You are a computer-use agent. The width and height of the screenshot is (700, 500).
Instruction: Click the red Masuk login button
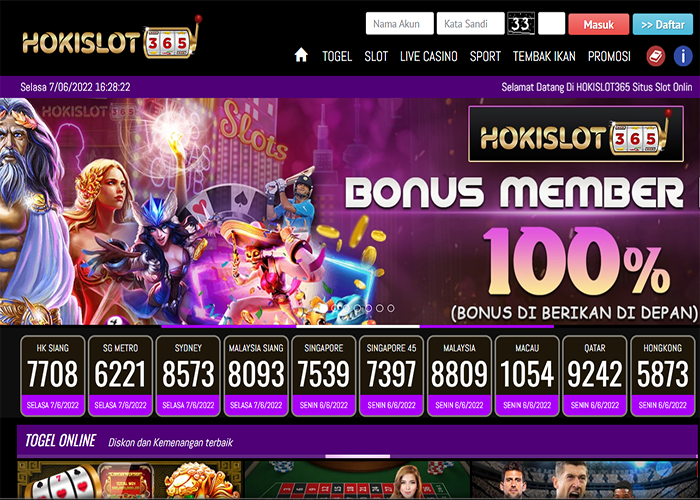(x=599, y=24)
